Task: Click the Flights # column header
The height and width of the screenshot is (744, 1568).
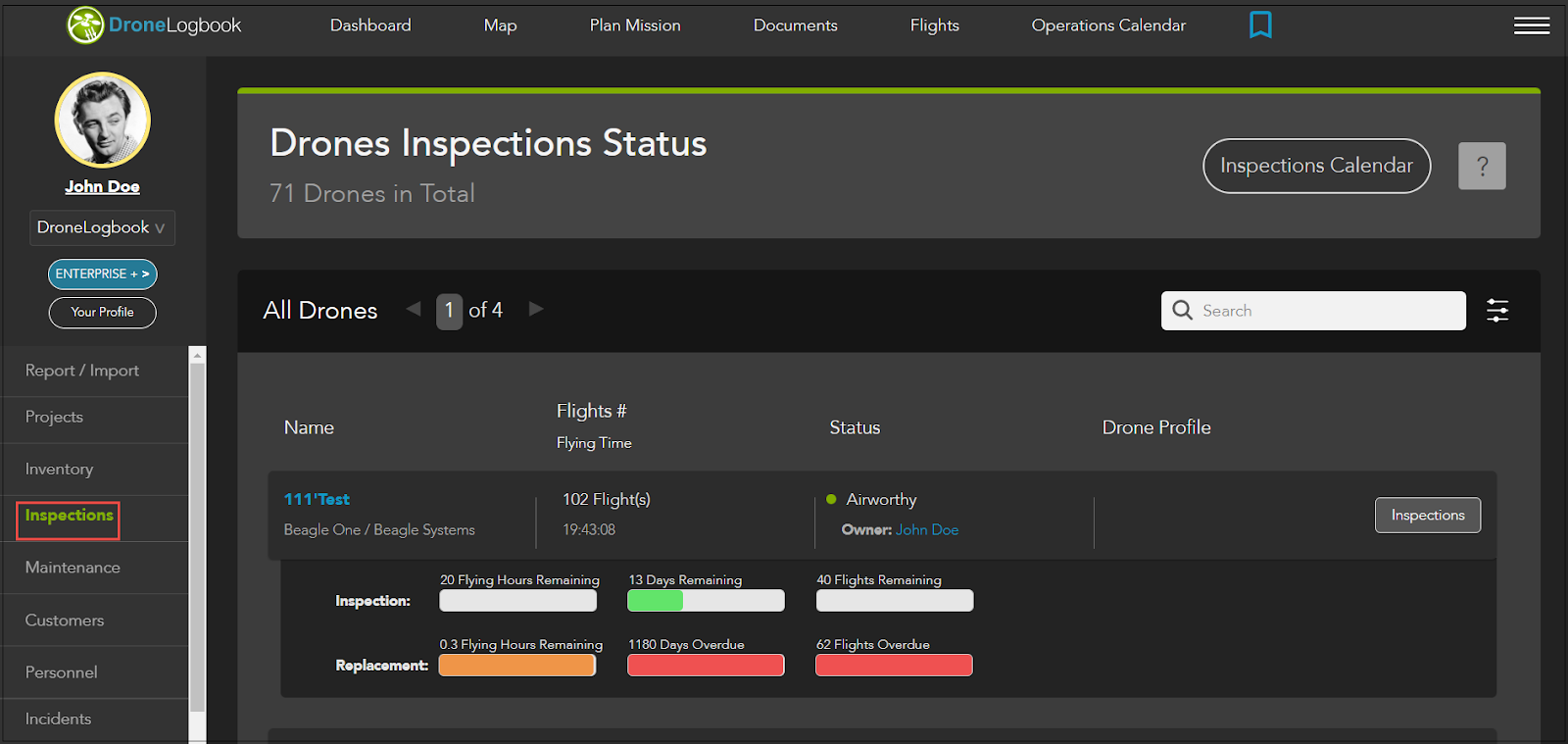Action: tap(591, 411)
